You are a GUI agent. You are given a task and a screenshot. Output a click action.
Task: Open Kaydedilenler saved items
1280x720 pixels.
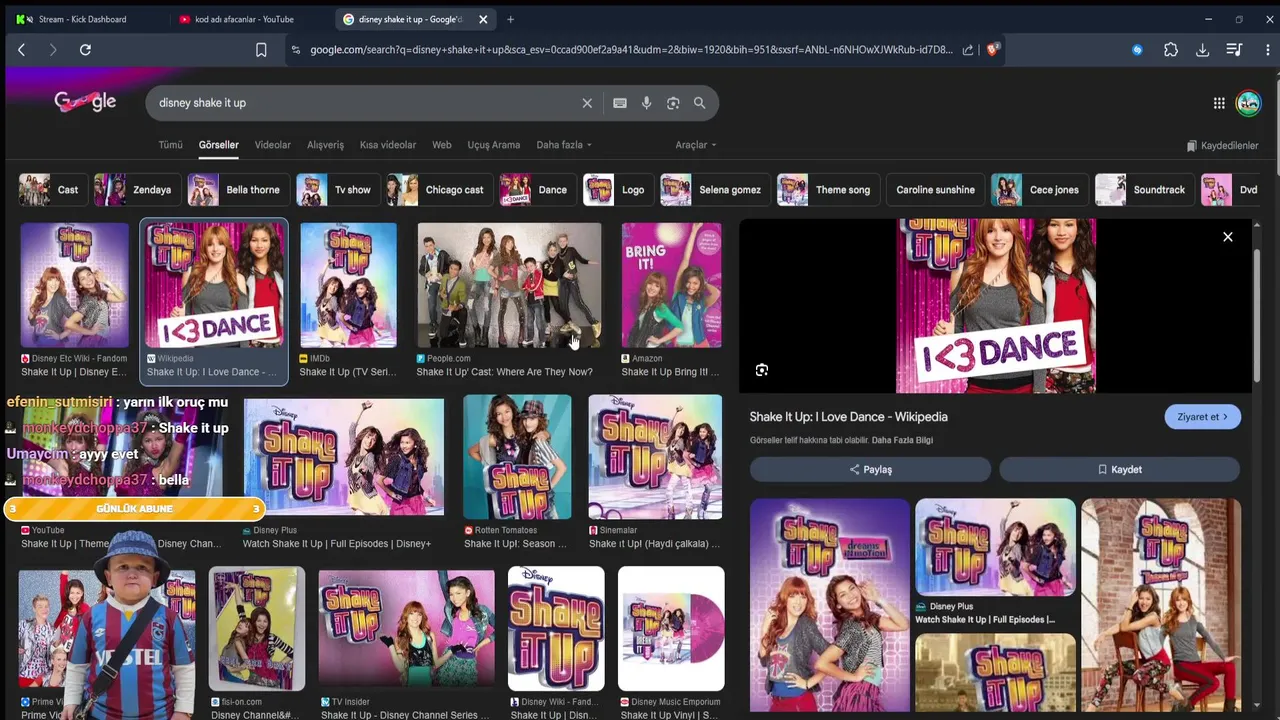coord(1222,146)
